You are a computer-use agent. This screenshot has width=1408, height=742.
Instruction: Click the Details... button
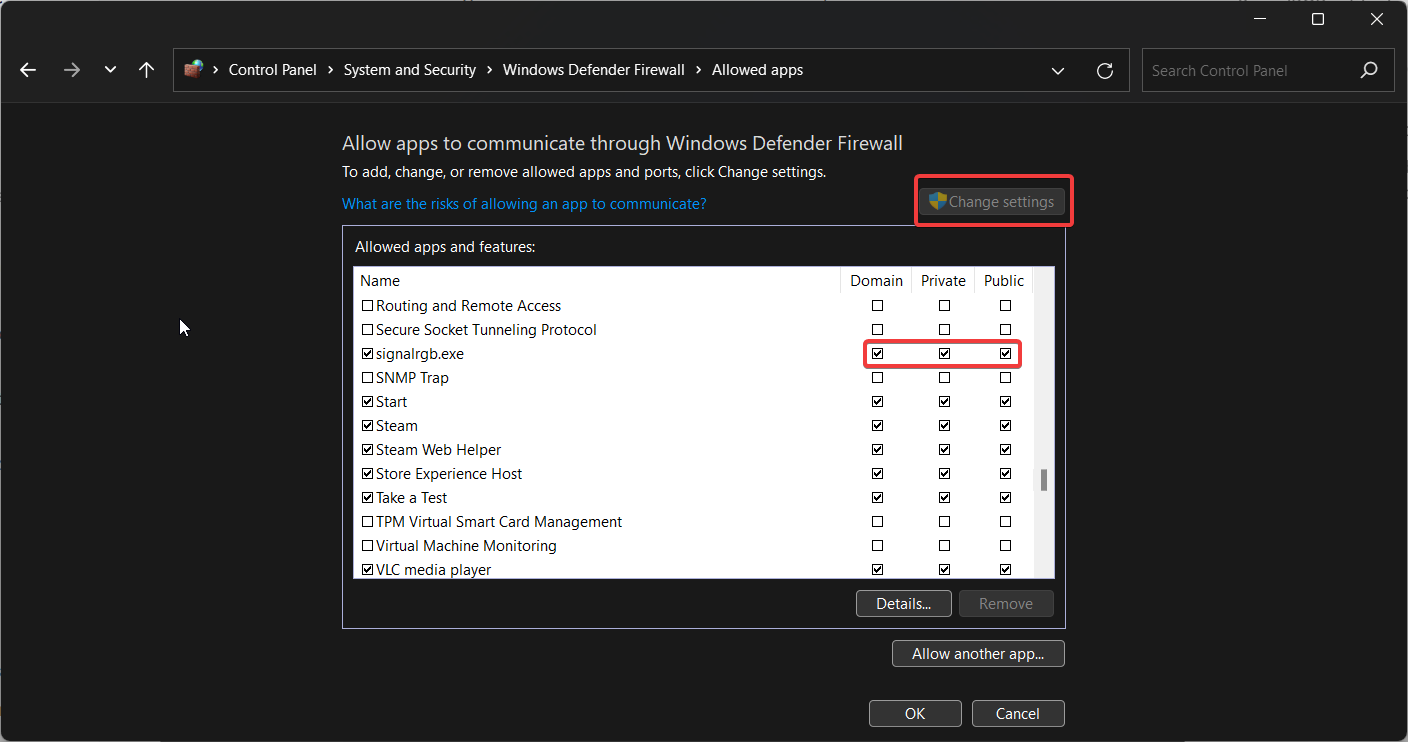(x=904, y=603)
